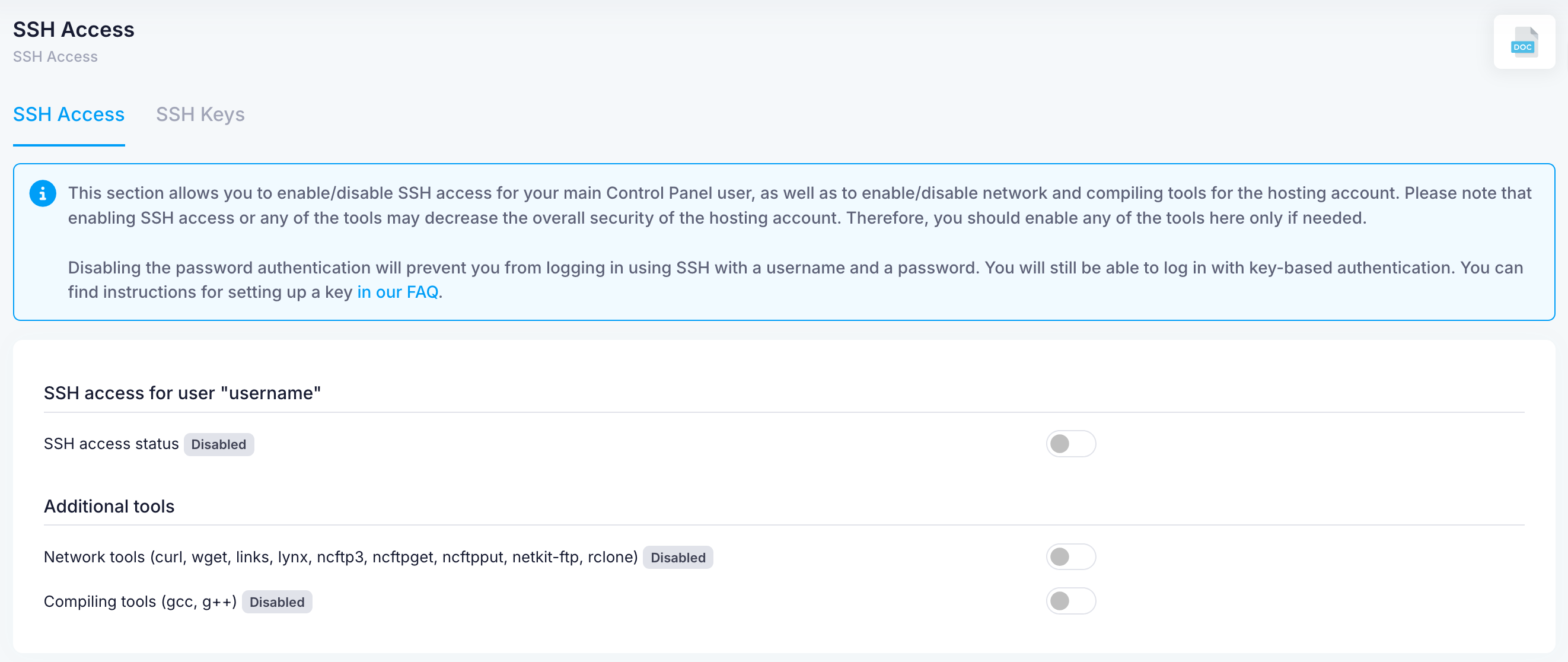
Task: Click the Disabled badge next to Network tools
Action: point(678,557)
